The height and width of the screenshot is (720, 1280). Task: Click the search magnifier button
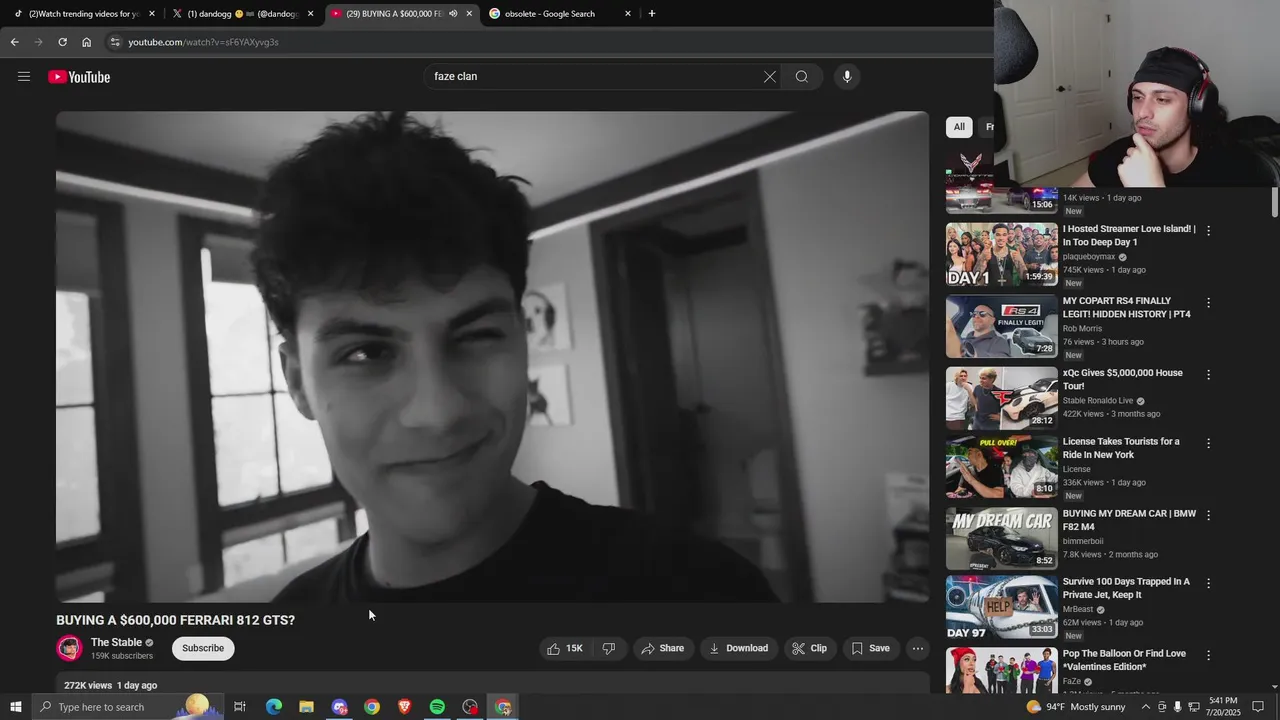(x=802, y=77)
